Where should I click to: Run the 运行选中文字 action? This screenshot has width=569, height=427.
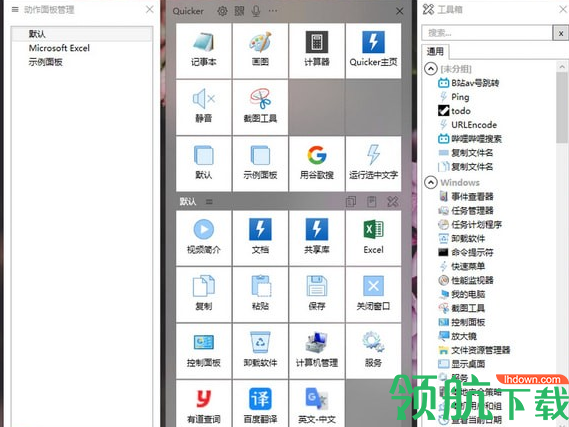tap(373, 164)
